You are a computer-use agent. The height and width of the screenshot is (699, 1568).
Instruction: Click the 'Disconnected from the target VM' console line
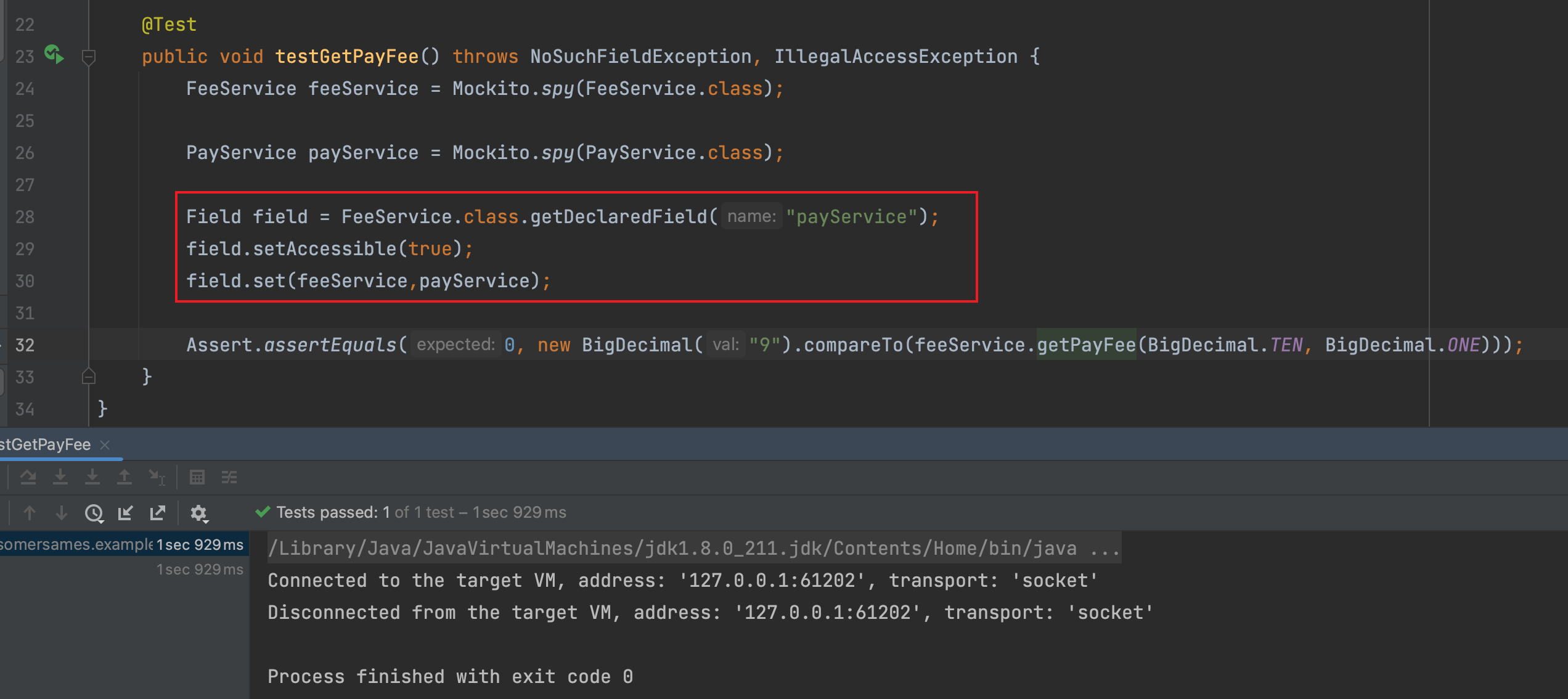(x=710, y=612)
